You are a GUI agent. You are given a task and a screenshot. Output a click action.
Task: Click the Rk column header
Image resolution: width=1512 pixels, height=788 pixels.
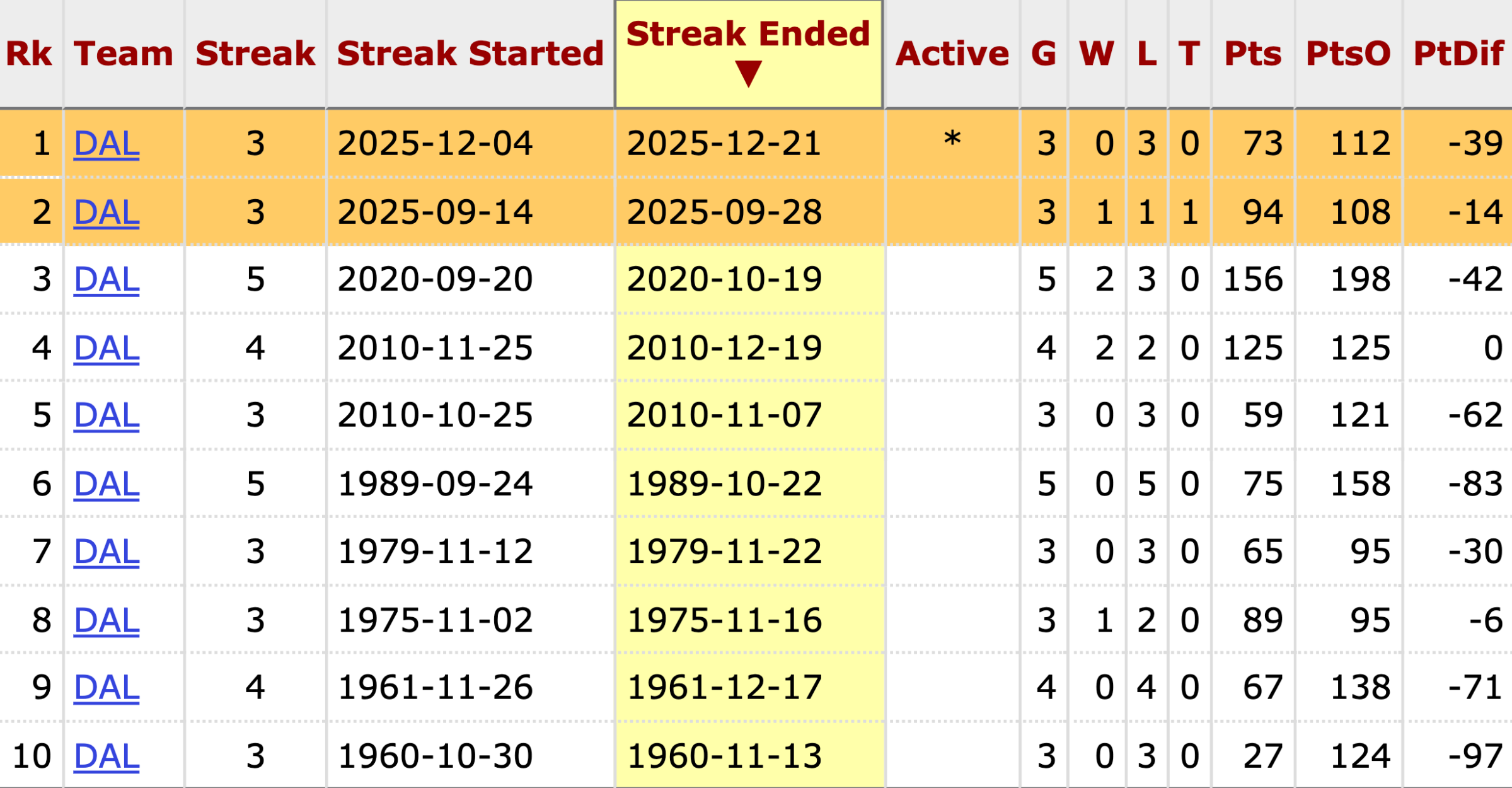point(29,54)
